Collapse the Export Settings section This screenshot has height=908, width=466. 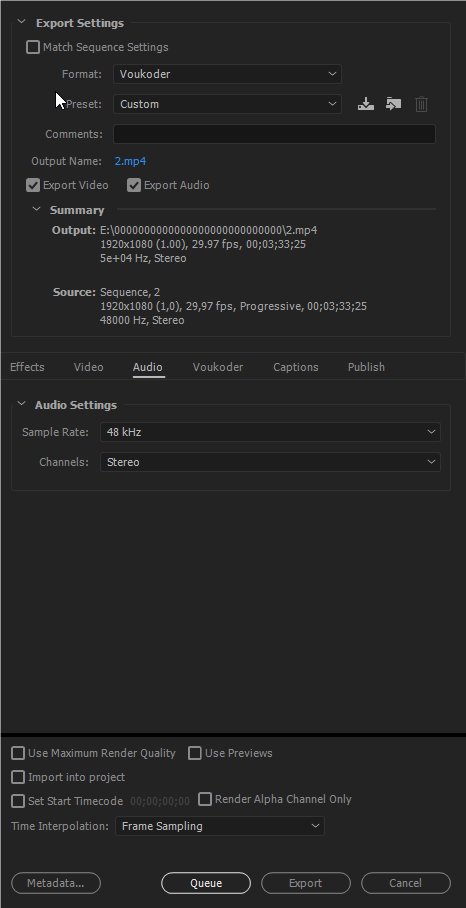[x=21, y=23]
